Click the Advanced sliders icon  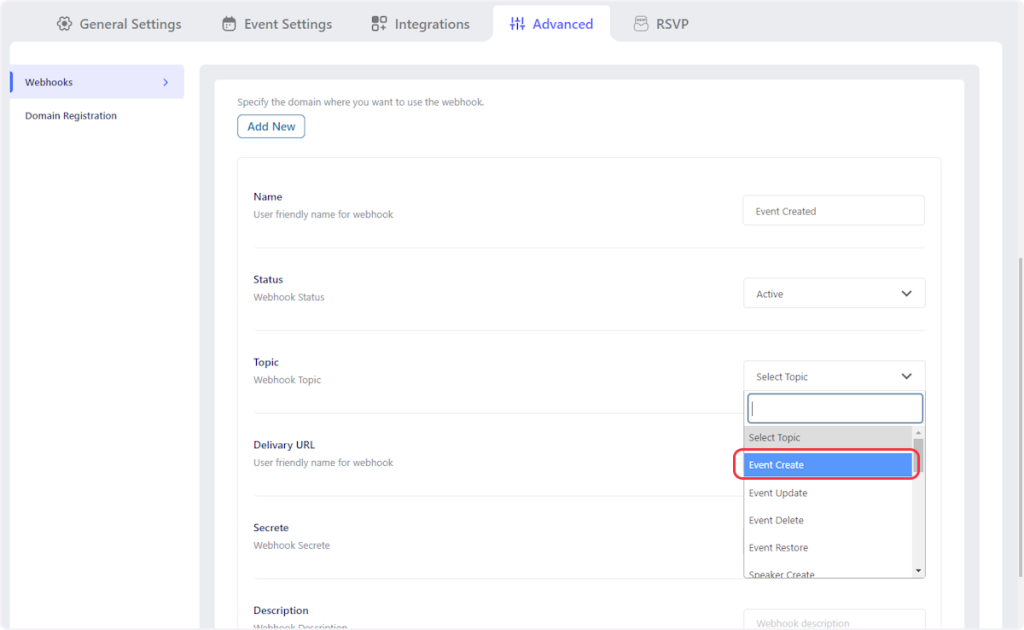pyautogui.click(x=517, y=24)
